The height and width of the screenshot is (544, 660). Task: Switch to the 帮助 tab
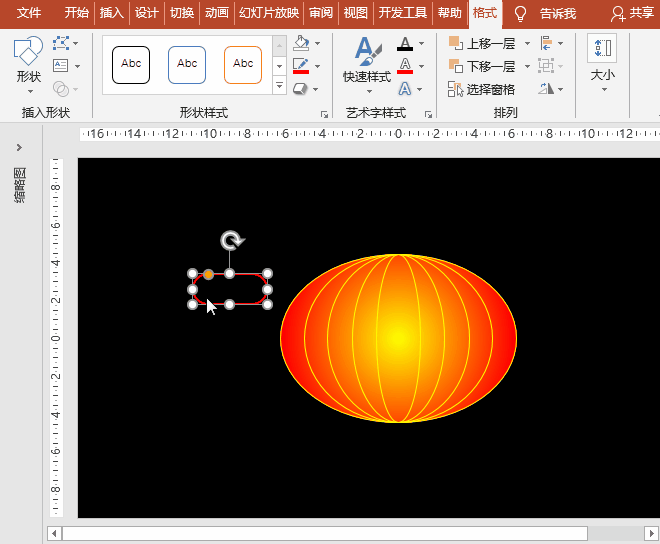(450, 13)
